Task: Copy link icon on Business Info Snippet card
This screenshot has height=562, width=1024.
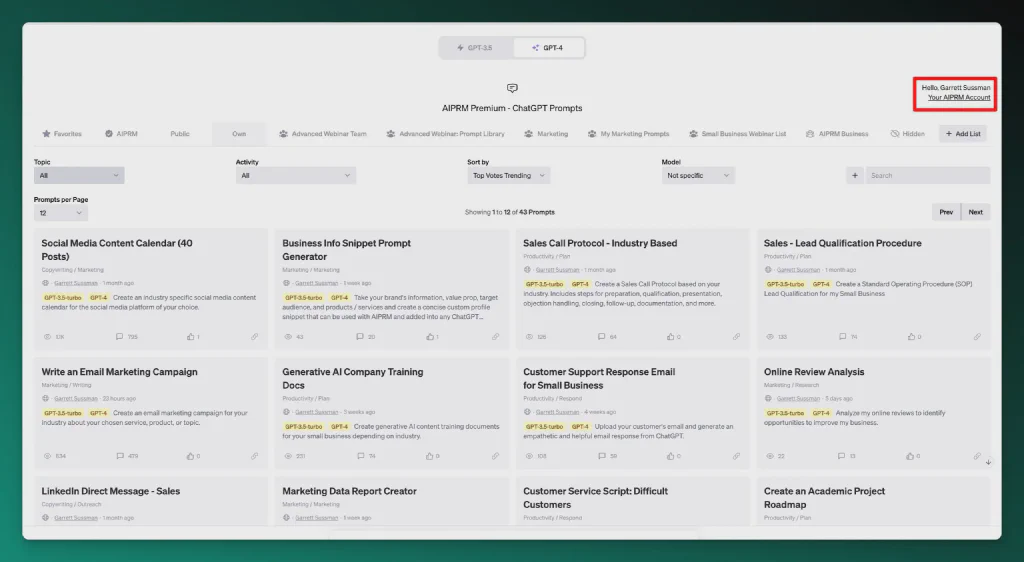Action: (x=496, y=337)
